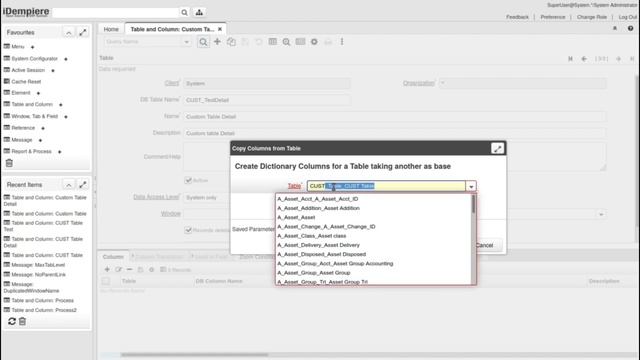This screenshot has width=640, height=360.
Task: Open recent item Table and Column: Process2
Action: [x=44, y=310]
